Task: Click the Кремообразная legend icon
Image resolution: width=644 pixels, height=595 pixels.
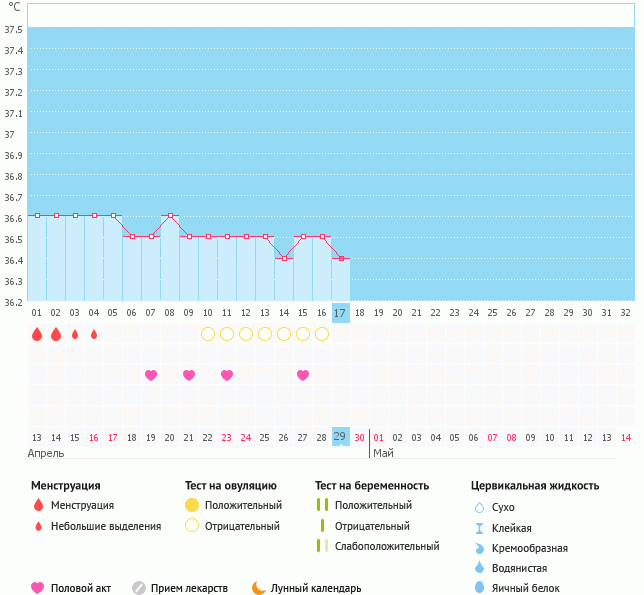Action: [479, 548]
